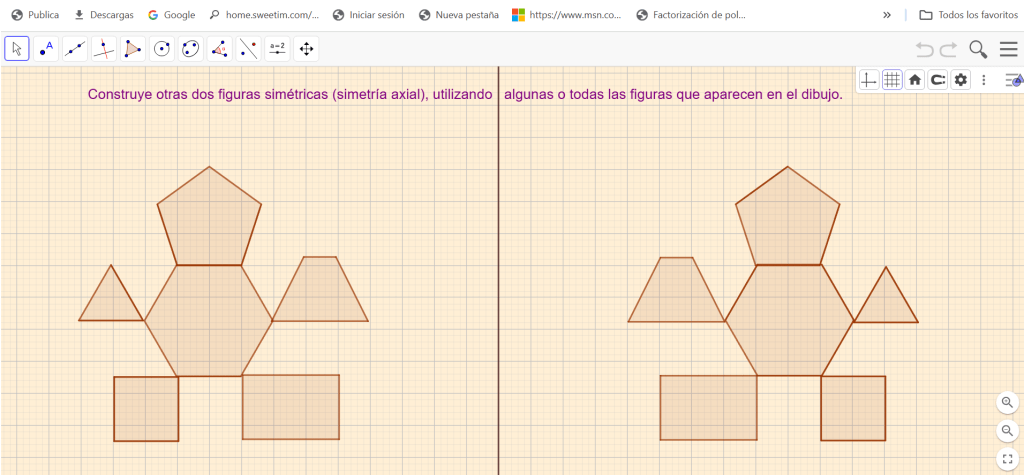This screenshot has height=475, width=1024.
Task: Open the GeoGebra hamburger main menu
Action: pyautogui.click(x=1008, y=49)
